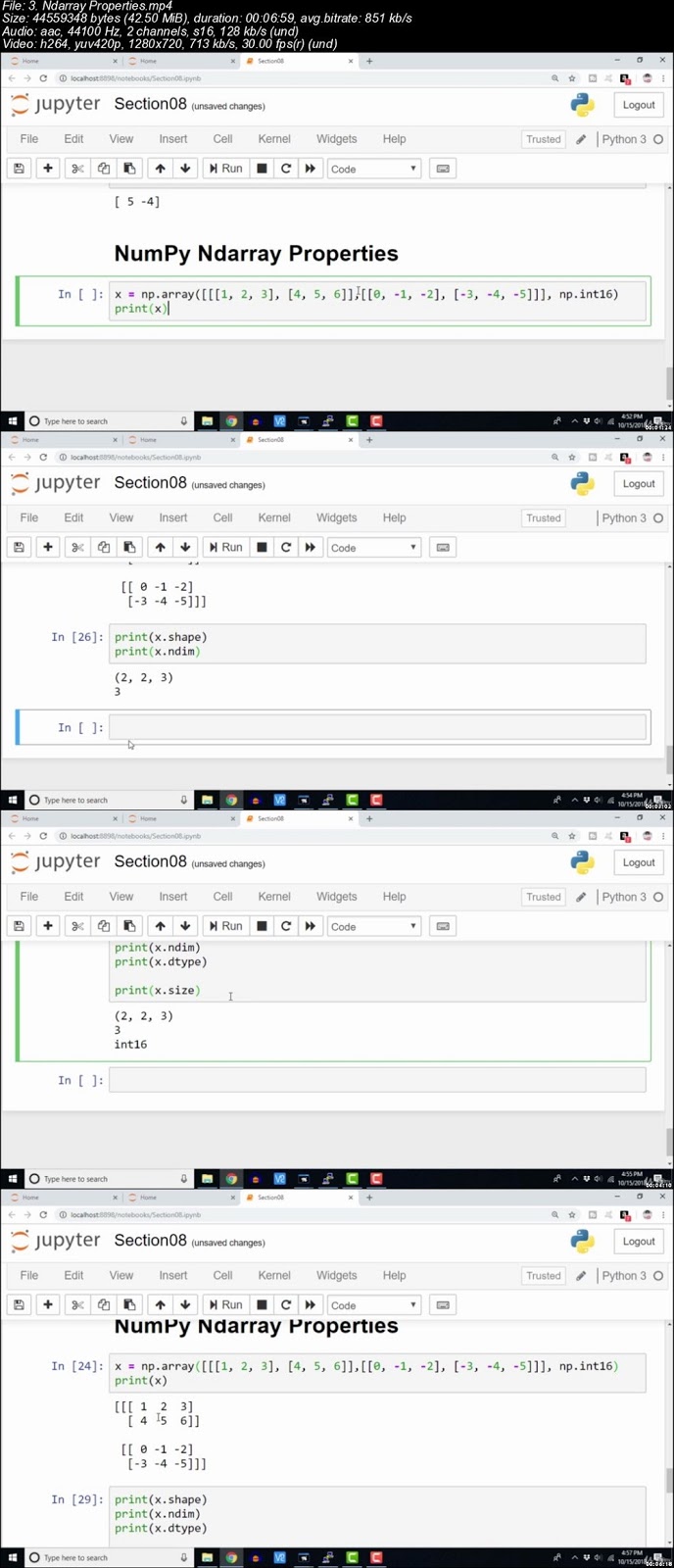Screen dimensions: 674x1568
Task: Click the In [29] code cell in bottom frame
Action: pos(377,1517)
